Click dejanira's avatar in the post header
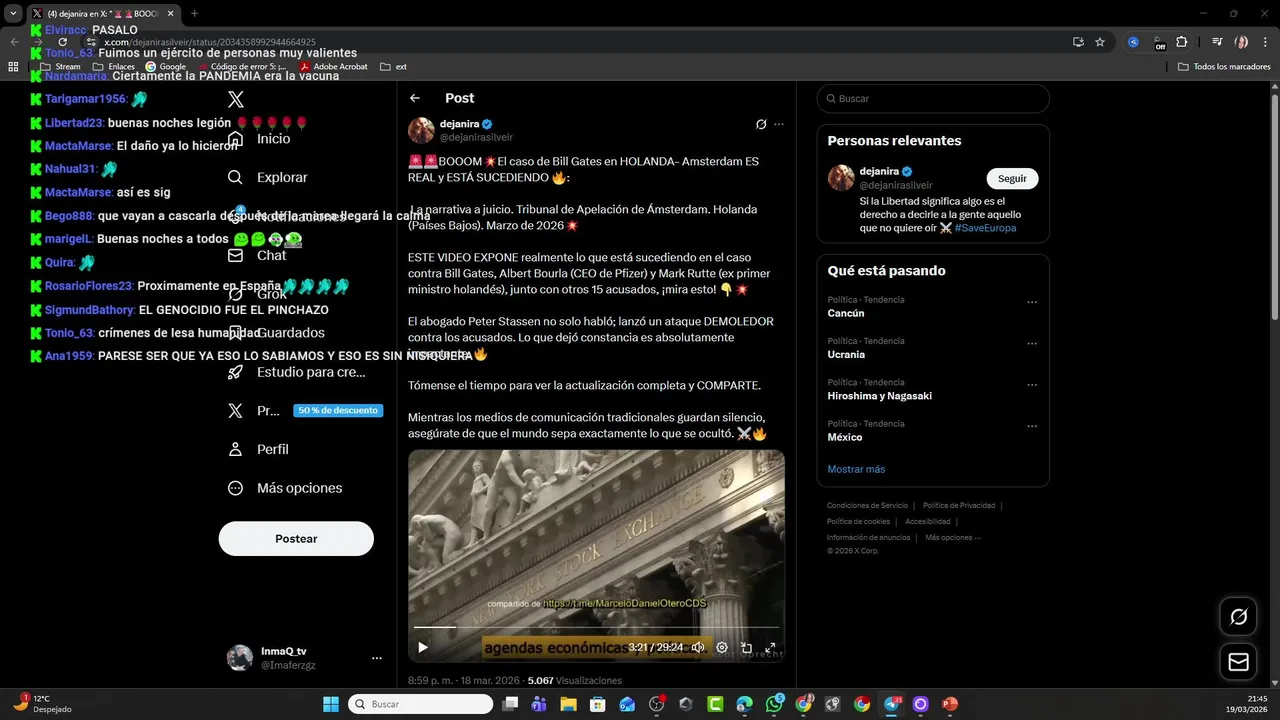The width and height of the screenshot is (1280, 720). 421,130
